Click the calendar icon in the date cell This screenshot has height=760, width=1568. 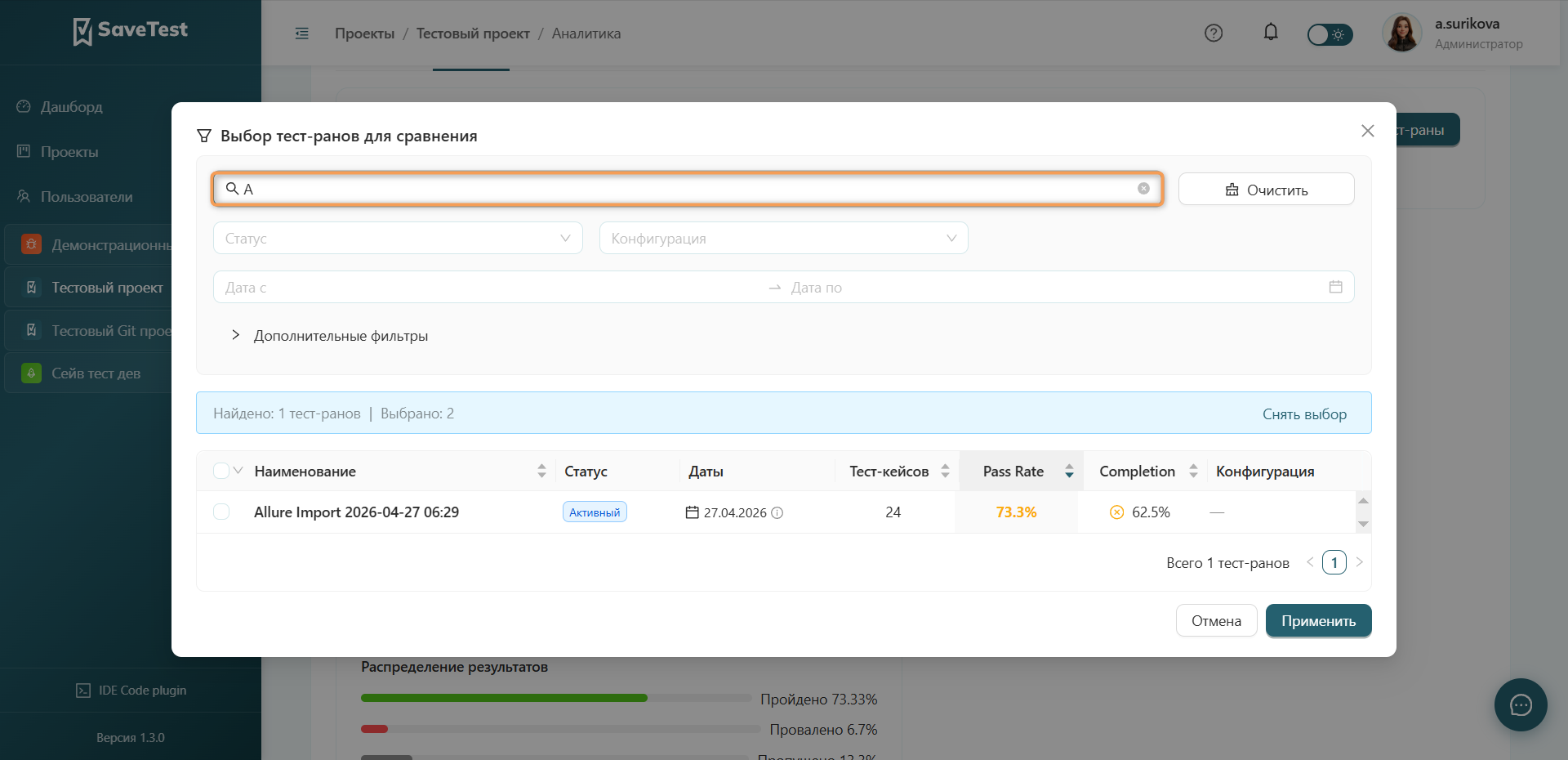coord(692,512)
